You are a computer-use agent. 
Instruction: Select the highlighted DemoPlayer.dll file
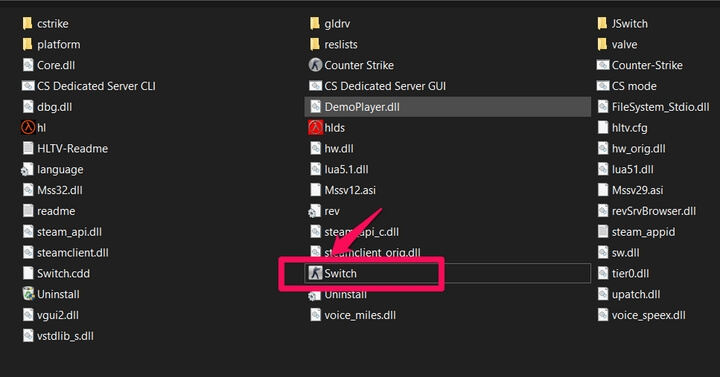pyautogui.click(x=448, y=107)
